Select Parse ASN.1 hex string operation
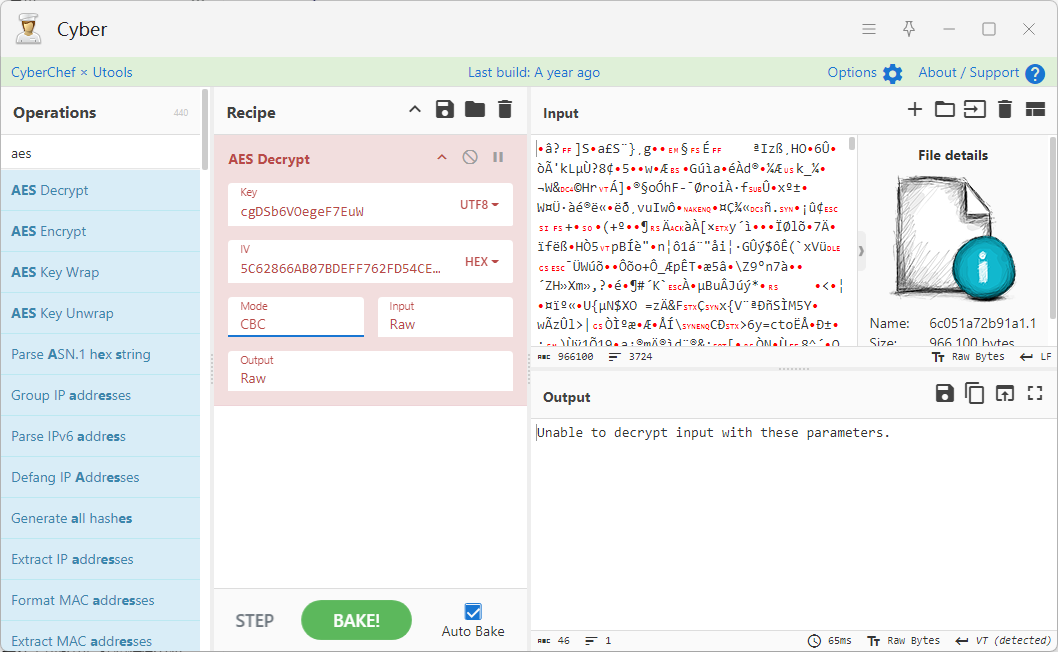1058x652 pixels. click(x=101, y=354)
